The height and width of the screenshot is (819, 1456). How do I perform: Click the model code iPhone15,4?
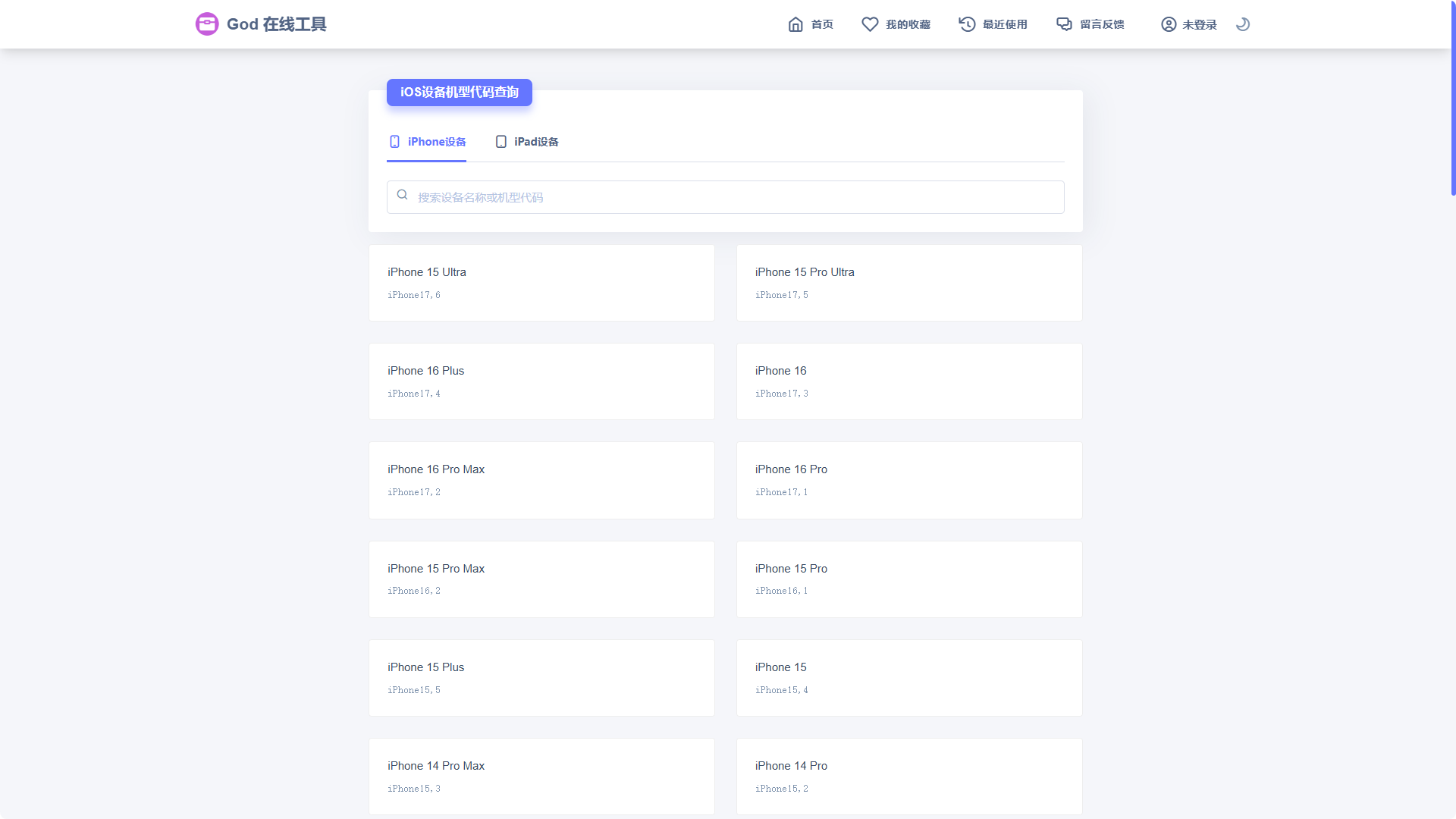782,690
